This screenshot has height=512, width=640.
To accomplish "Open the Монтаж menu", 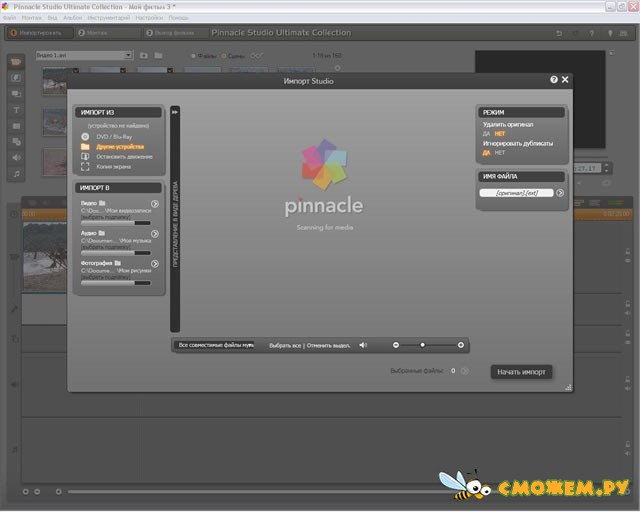I will click(31, 18).
